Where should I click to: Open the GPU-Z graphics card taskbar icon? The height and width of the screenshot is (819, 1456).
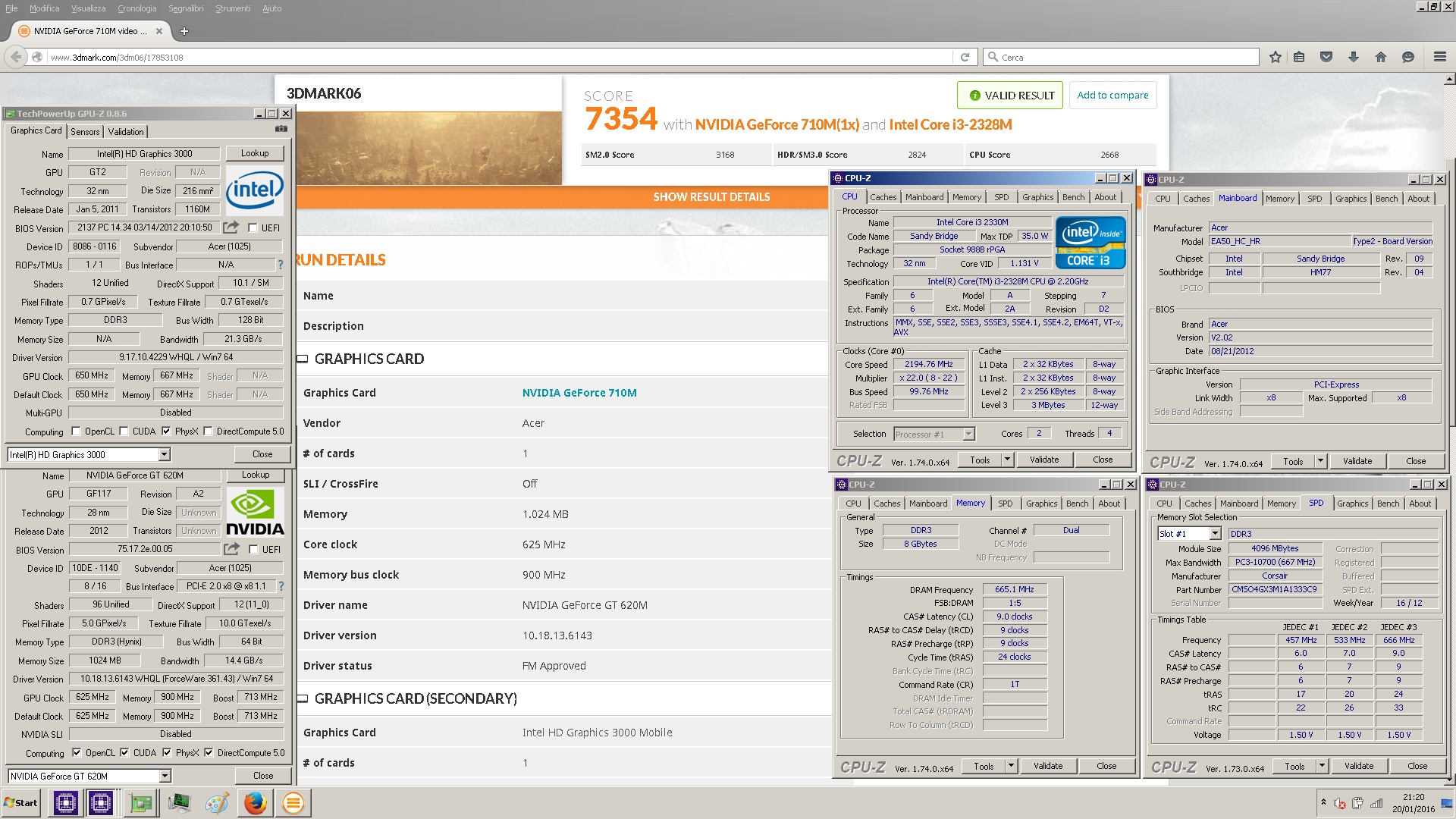pos(141,802)
